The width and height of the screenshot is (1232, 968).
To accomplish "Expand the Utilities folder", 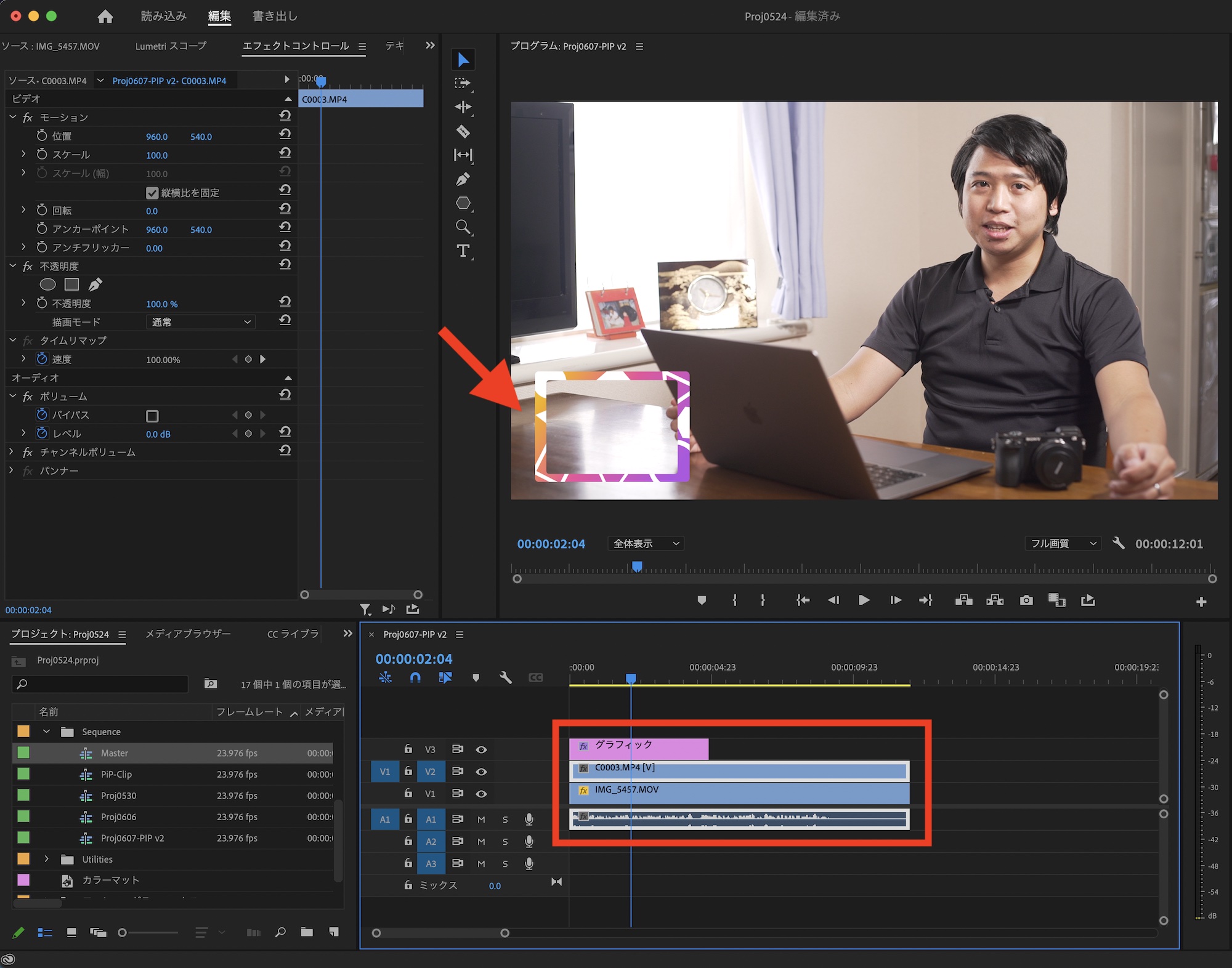I will pyautogui.click(x=46, y=859).
